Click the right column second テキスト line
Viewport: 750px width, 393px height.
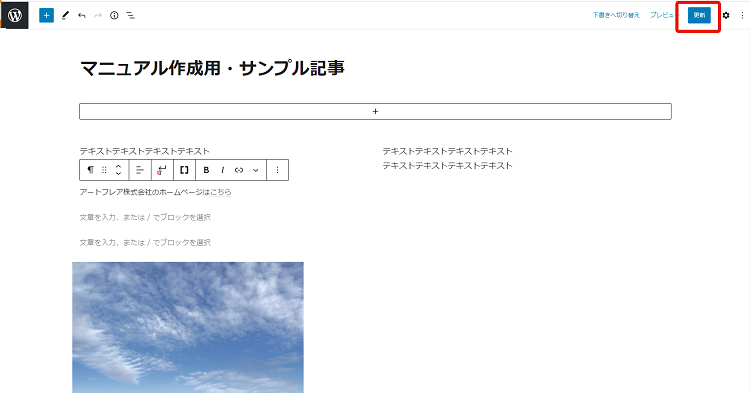(447, 165)
